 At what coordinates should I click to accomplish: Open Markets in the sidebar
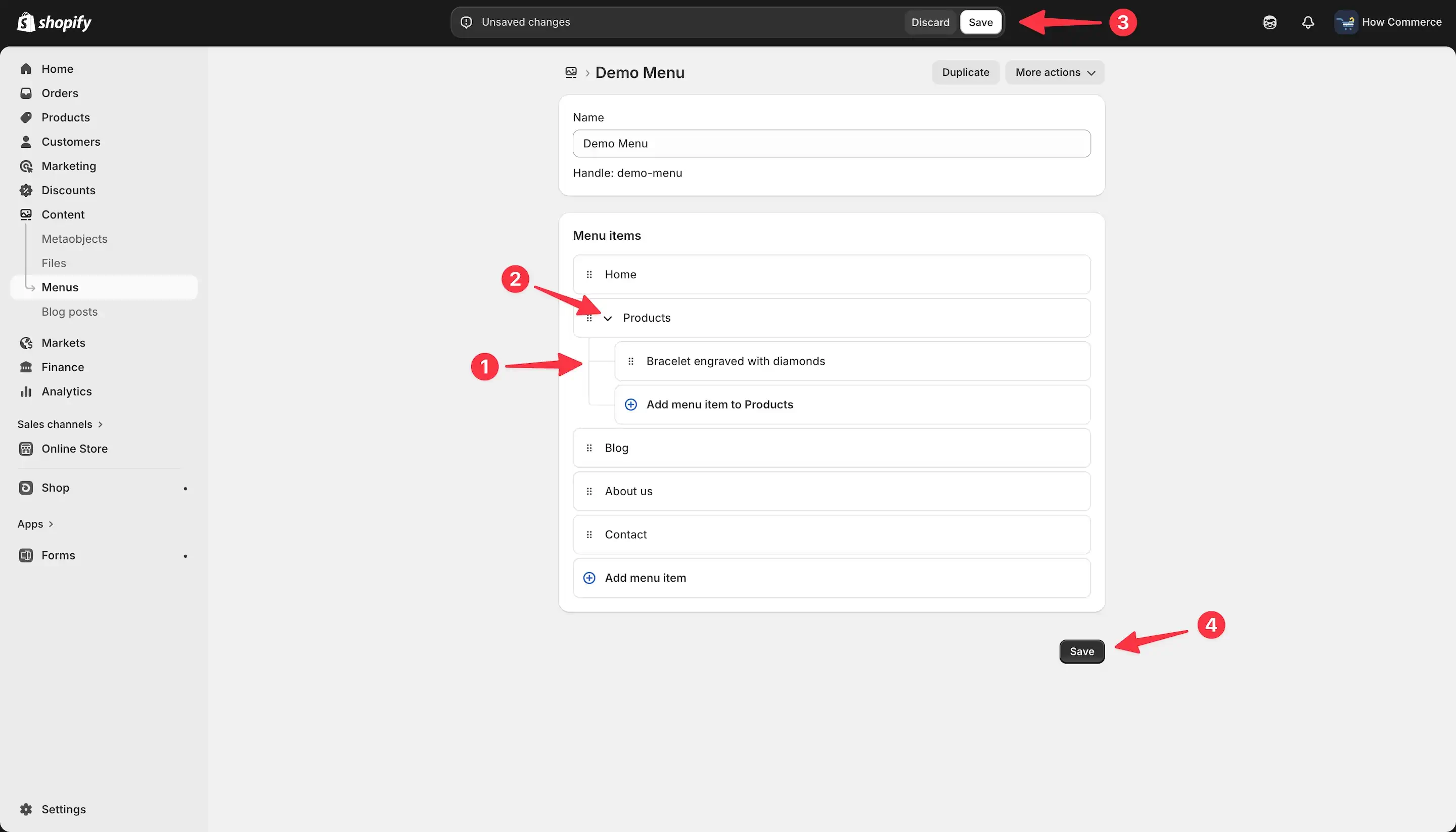point(63,343)
